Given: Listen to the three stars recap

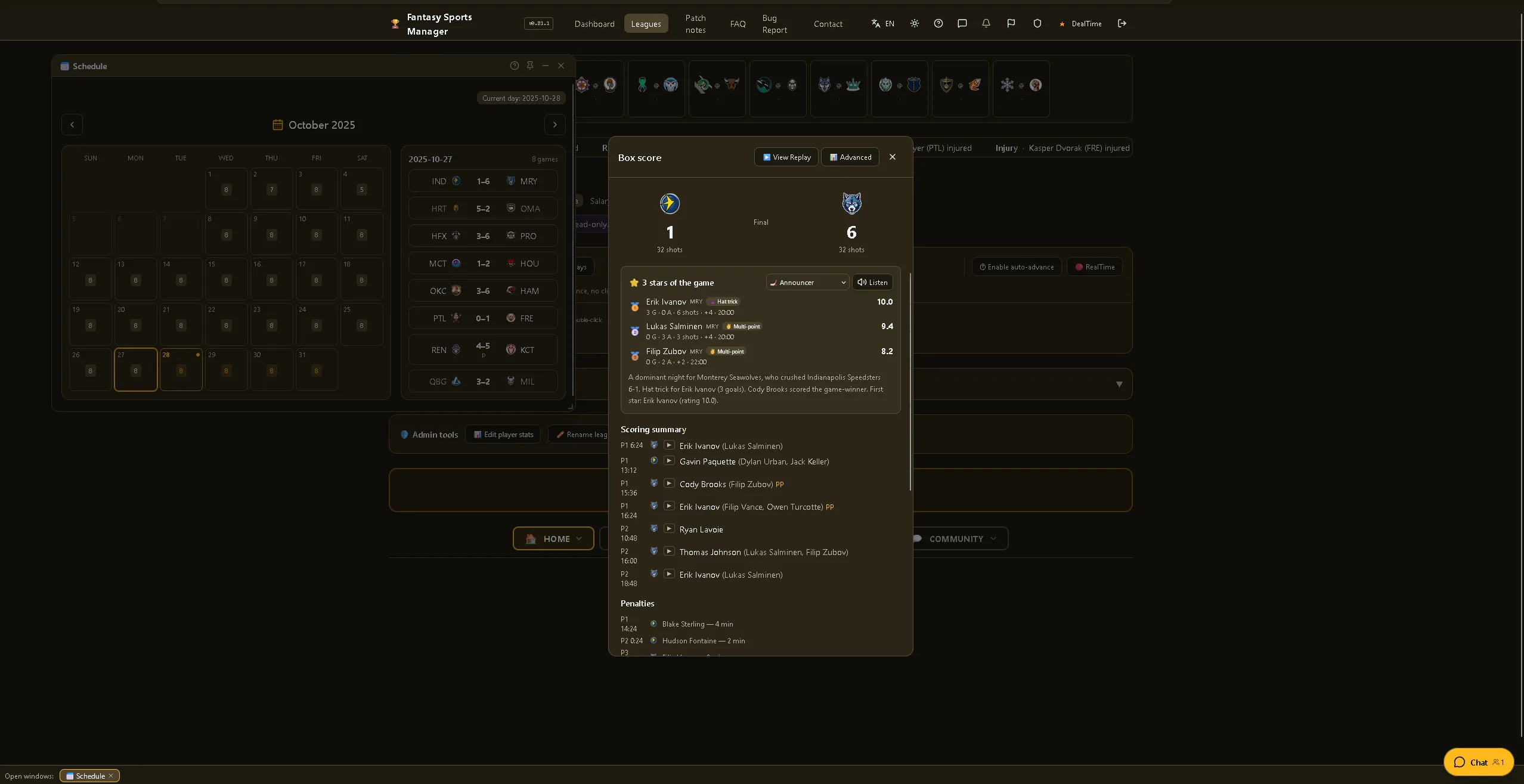Looking at the screenshot, I should pyautogui.click(x=872, y=282).
